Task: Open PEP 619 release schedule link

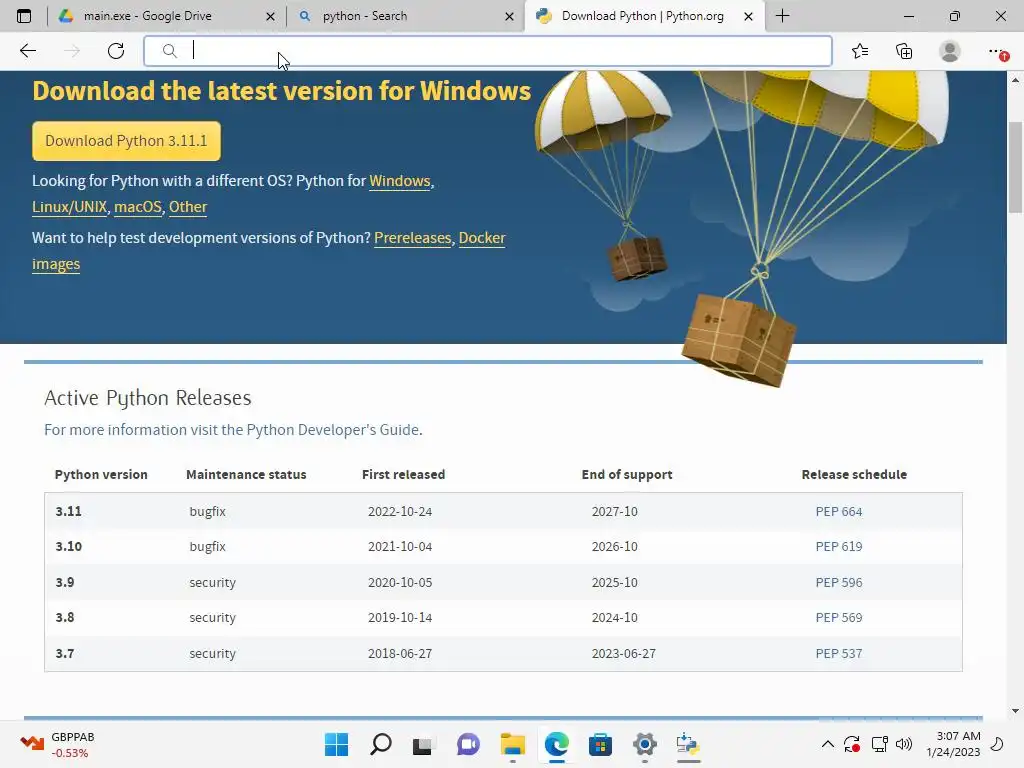Action: pyautogui.click(x=839, y=547)
